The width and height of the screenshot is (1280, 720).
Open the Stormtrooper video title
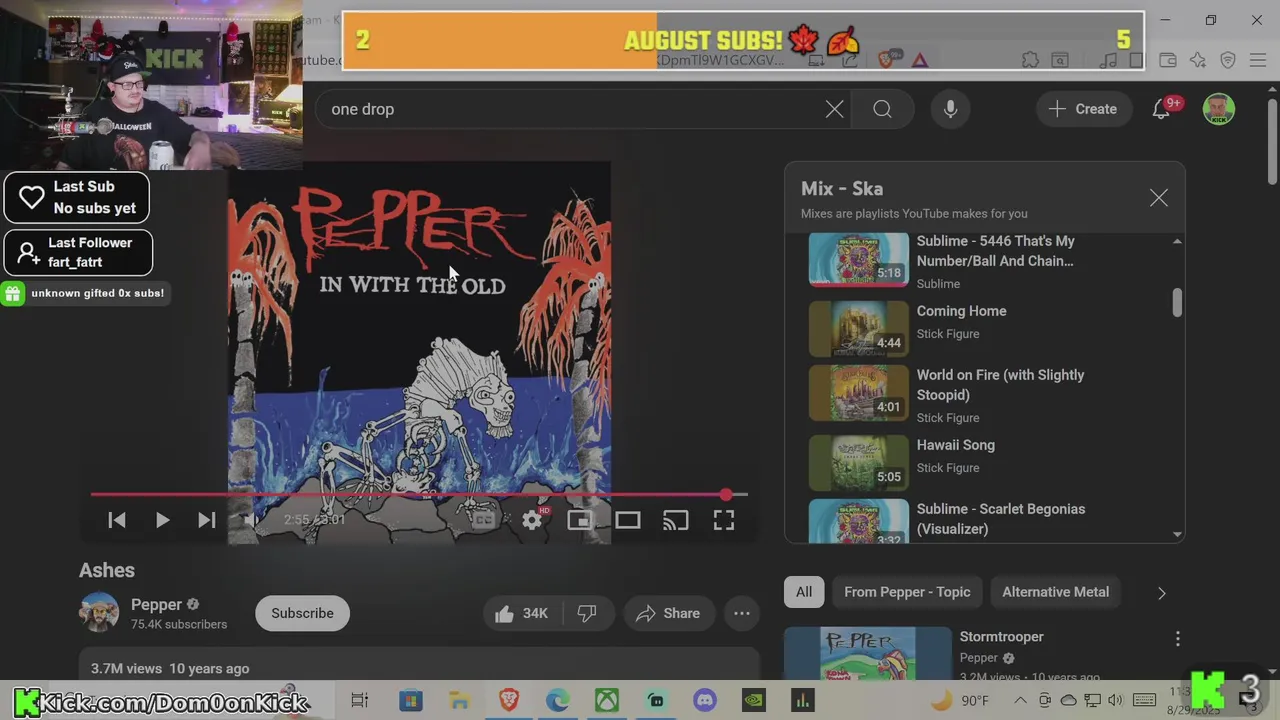(1001, 637)
